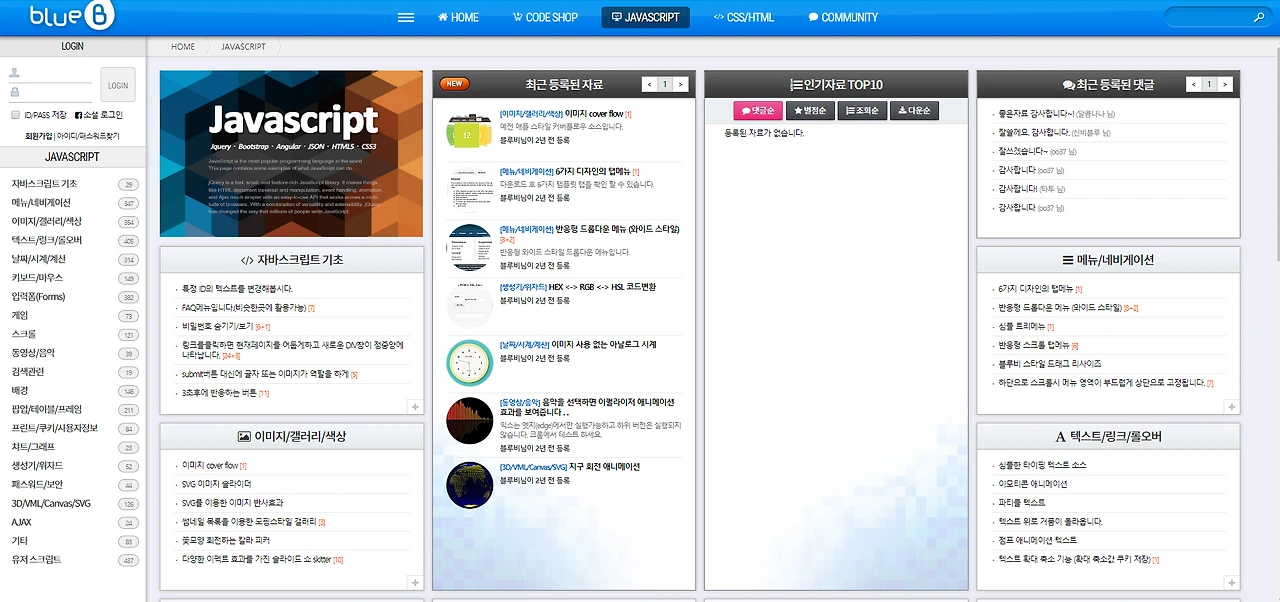Click HOME in the breadcrumb
Screen dimensions: 1280x602
point(183,47)
